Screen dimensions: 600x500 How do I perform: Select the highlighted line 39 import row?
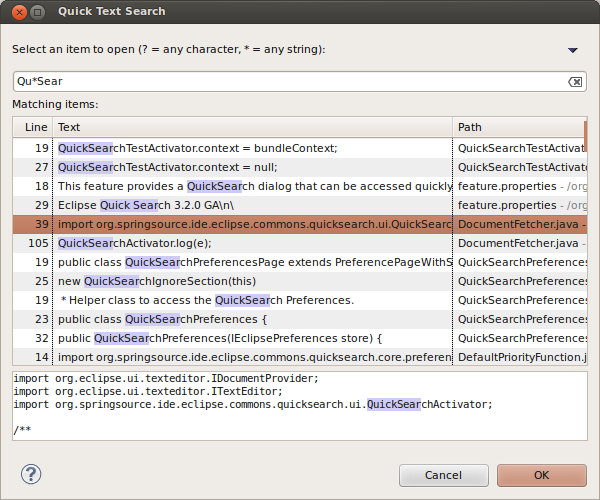(300, 224)
